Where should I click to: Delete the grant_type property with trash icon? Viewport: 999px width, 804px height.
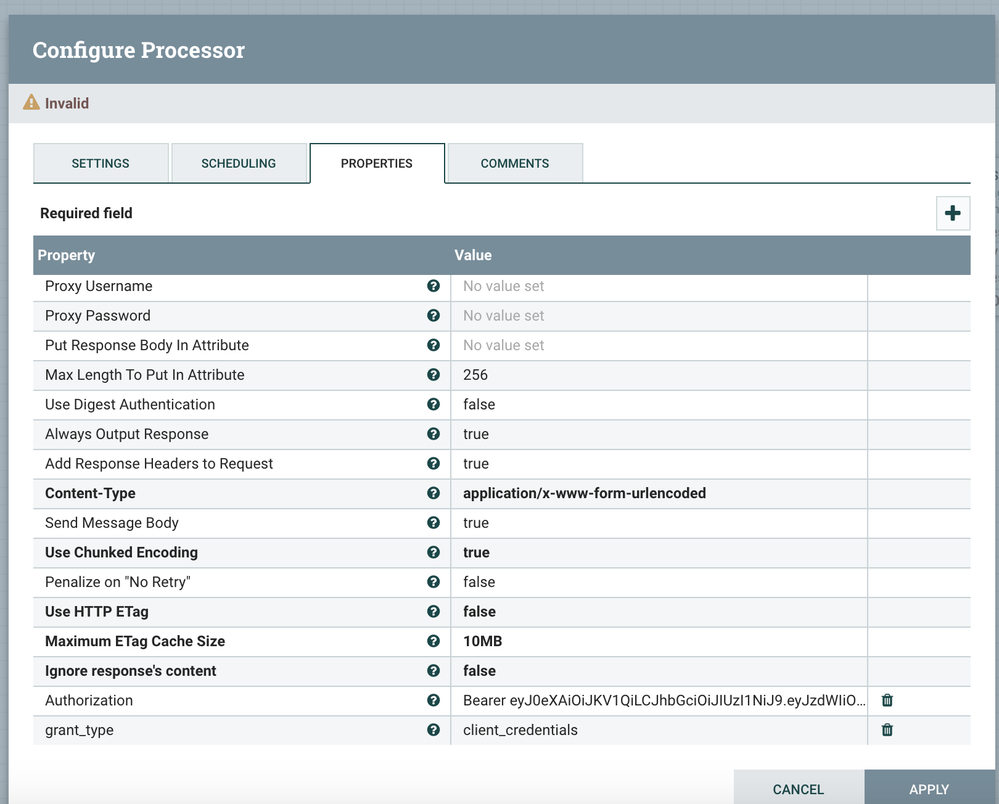point(887,730)
